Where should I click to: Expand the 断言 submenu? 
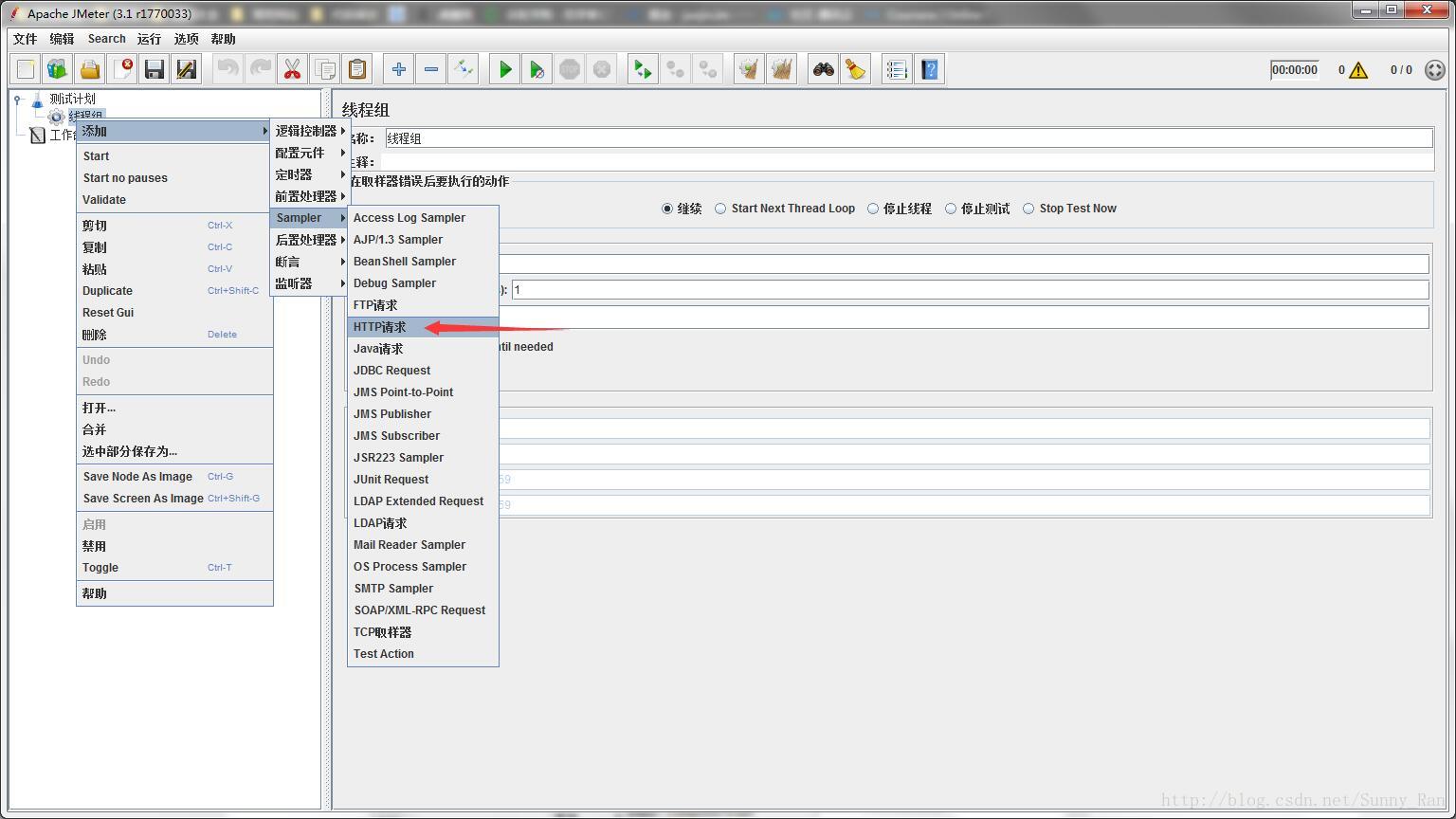tap(310, 262)
